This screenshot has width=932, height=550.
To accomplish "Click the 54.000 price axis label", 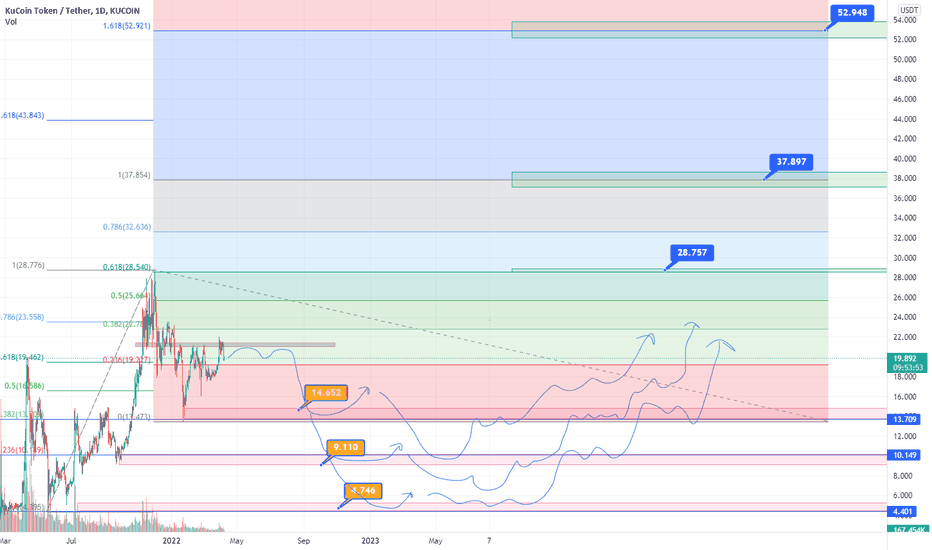I will pyautogui.click(x=904, y=20).
